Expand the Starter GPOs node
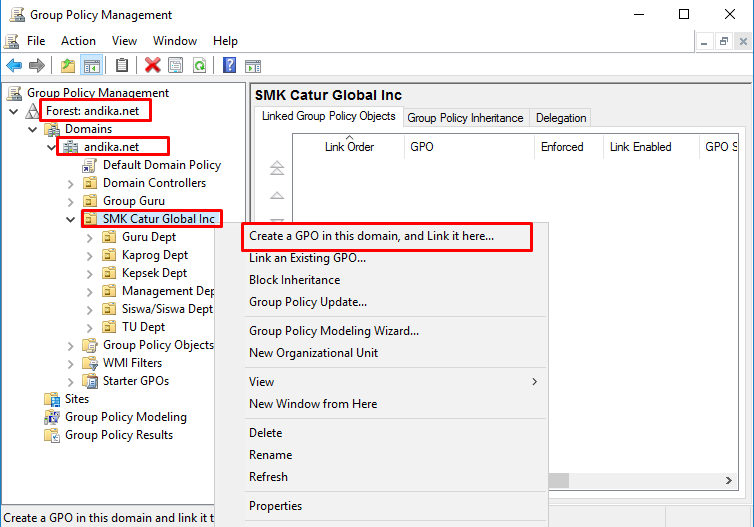This screenshot has height=527, width=754. [x=71, y=382]
